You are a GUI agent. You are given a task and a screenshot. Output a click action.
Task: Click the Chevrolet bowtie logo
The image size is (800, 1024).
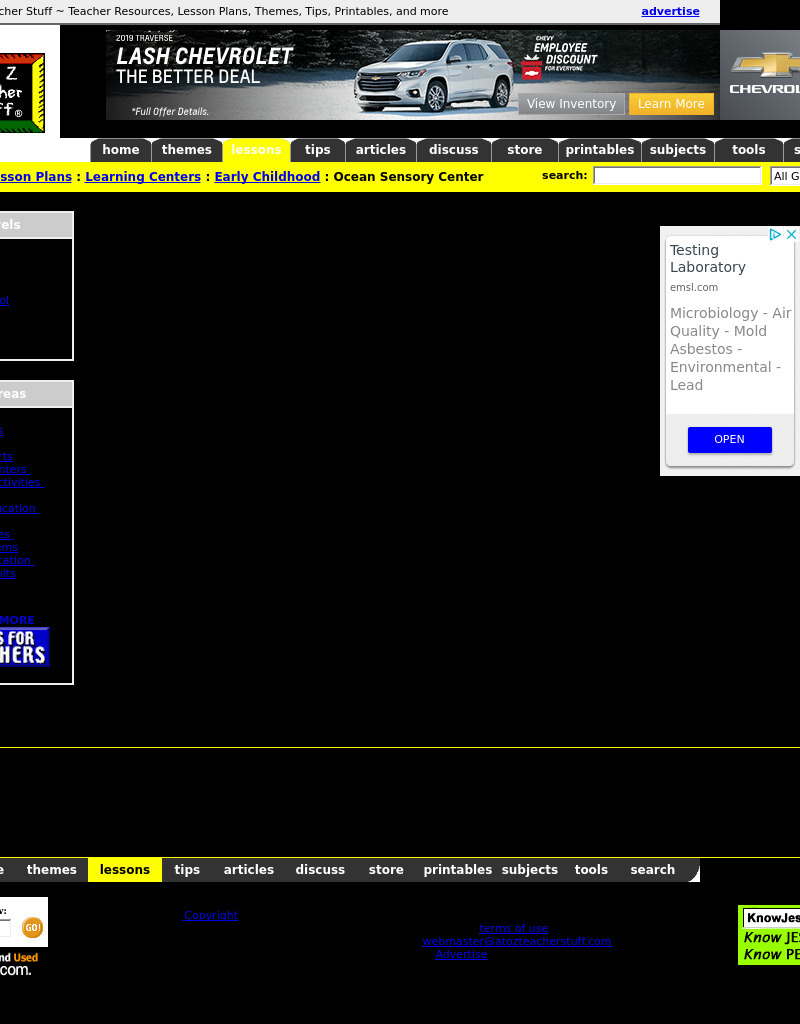(x=765, y=65)
